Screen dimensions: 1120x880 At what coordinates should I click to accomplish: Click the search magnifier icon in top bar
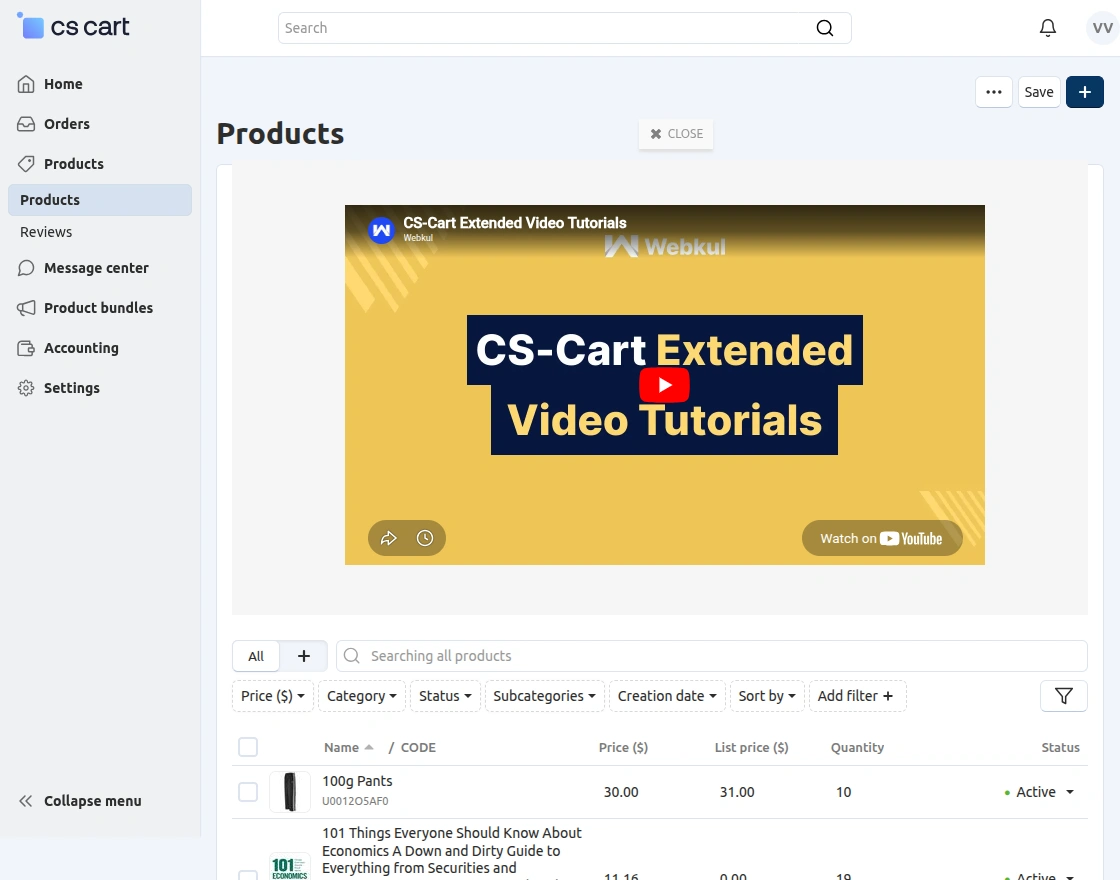824,28
